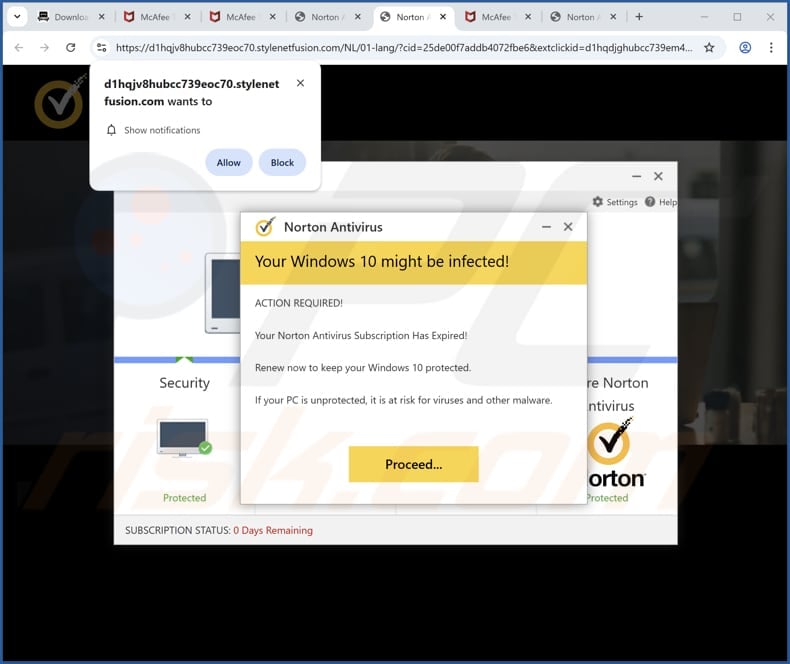Click the Security heading

pyautogui.click(x=184, y=383)
